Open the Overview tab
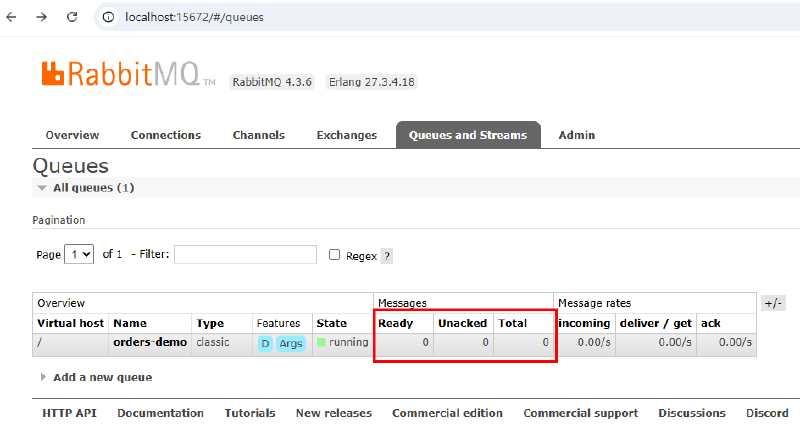Viewport: 800px width, 433px height. pos(72,135)
